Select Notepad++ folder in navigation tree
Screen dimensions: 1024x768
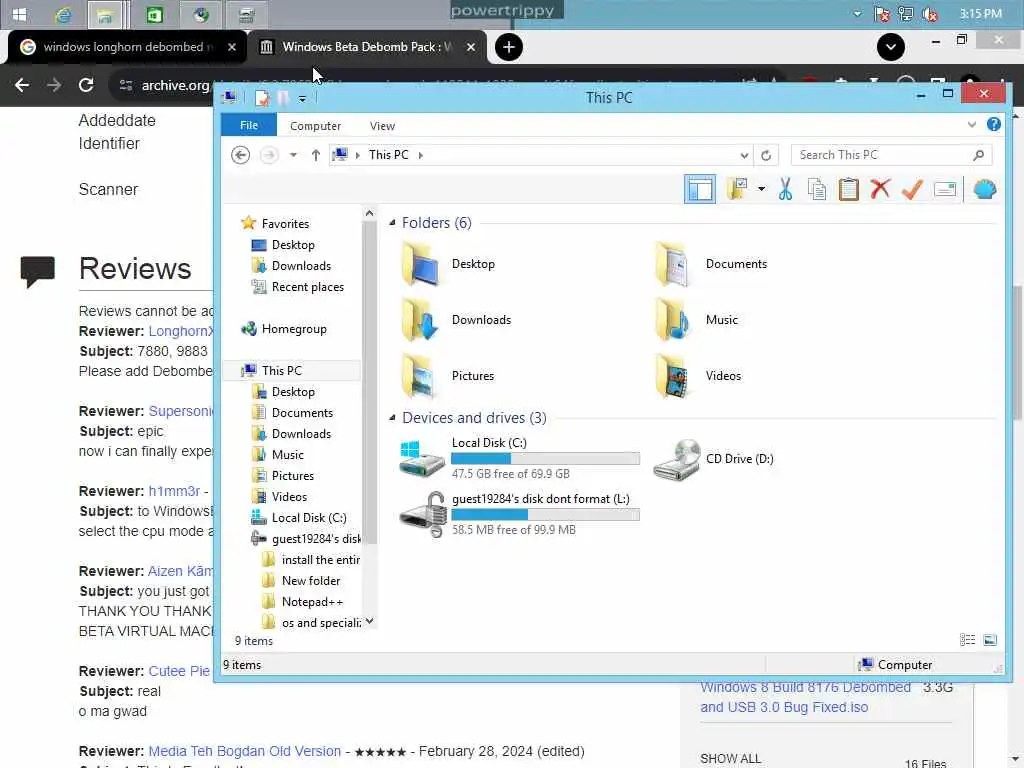(312, 602)
